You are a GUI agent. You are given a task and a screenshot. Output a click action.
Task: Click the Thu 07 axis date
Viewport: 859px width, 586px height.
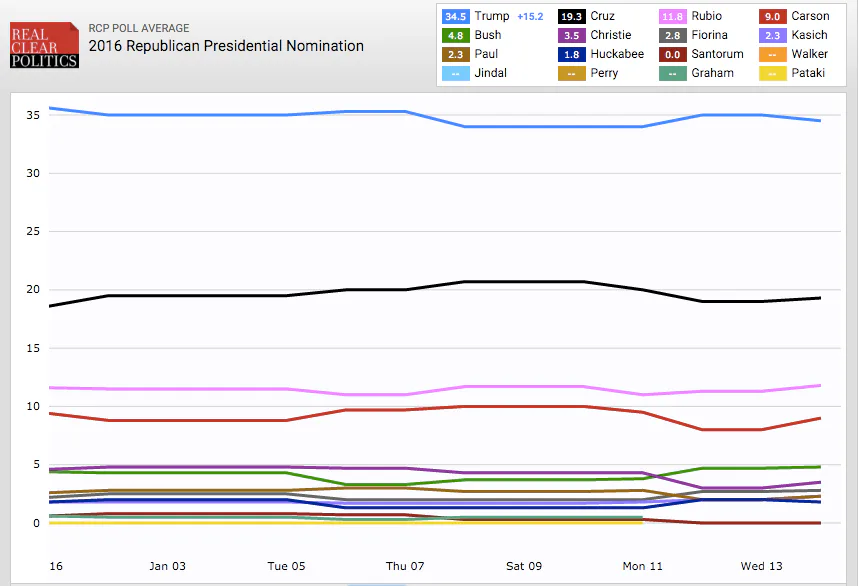coord(405,566)
